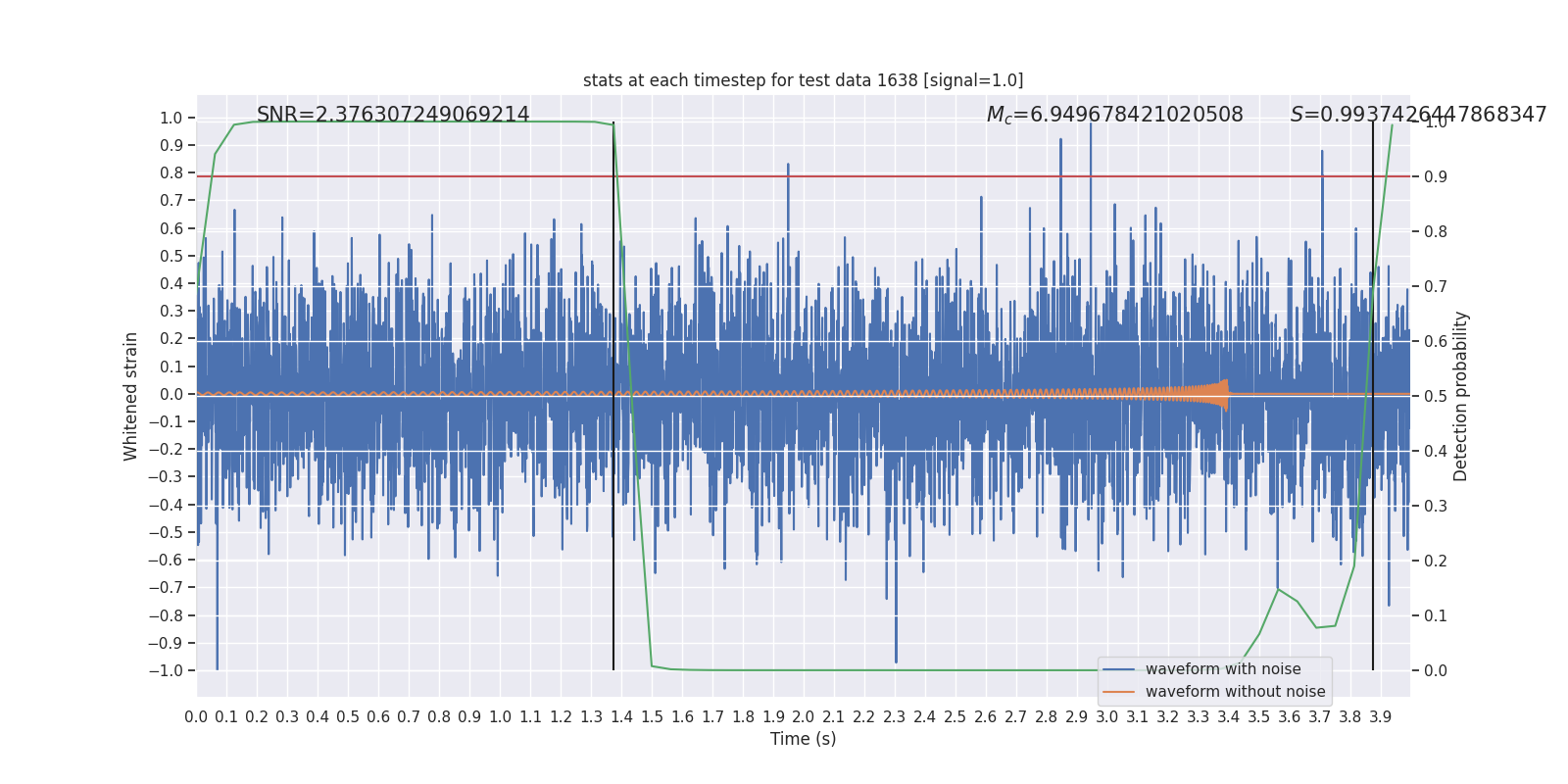Click the 0.5 tick on left strain axis
Image resolution: width=1568 pixels, height=784 pixels.
[x=171, y=256]
